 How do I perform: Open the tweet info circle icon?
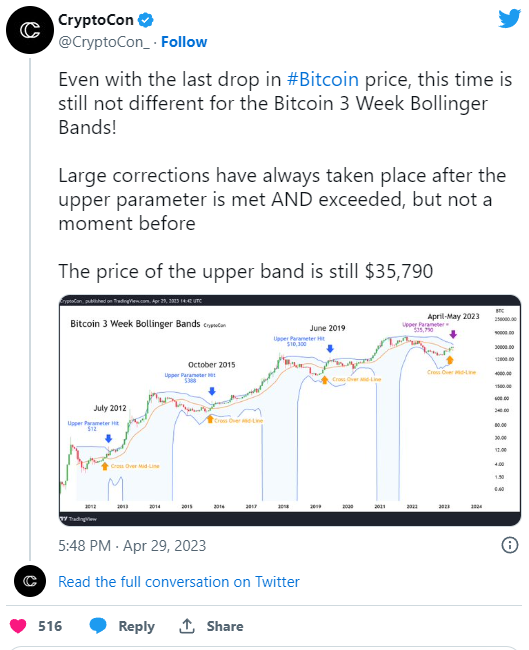[510, 545]
